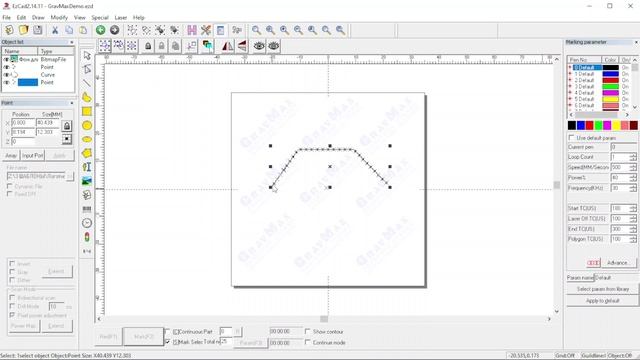Adjust the Loop Count spinner
This screenshot has height=360, width=640.
[x=633, y=157]
